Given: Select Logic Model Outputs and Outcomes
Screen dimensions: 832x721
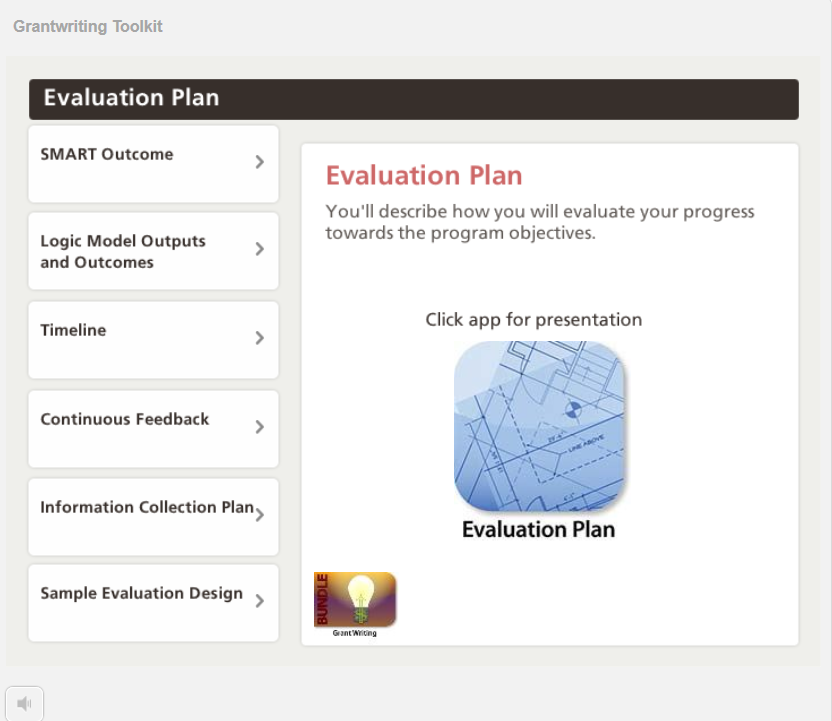Looking at the screenshot, I should click(153, 251).
